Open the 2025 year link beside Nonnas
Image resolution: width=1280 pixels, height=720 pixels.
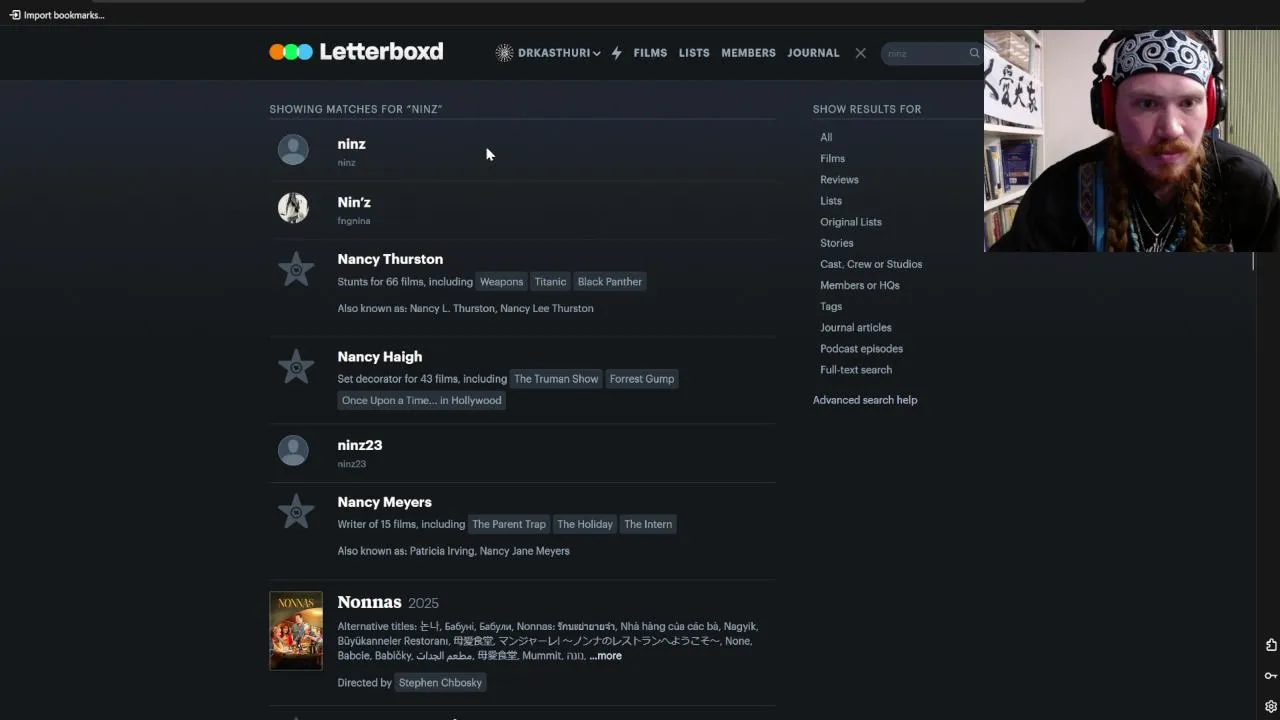[423, 603]
